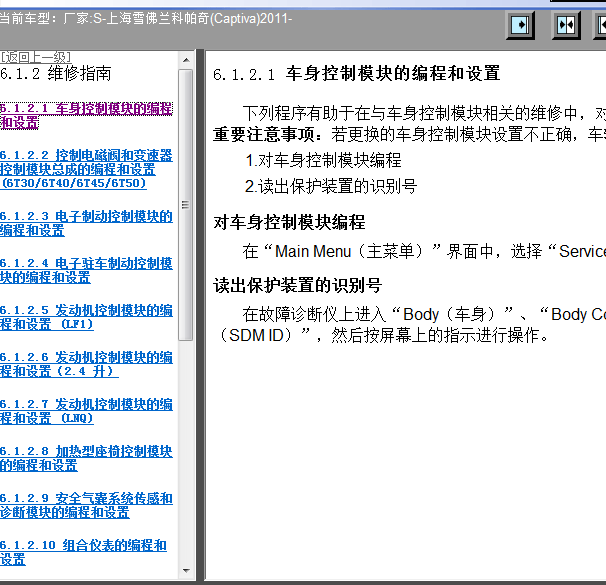606x585 pixels.
Task: Open 6.1.2.1 车身控制模块的编程和设置 link
Action: click(86, 116)
